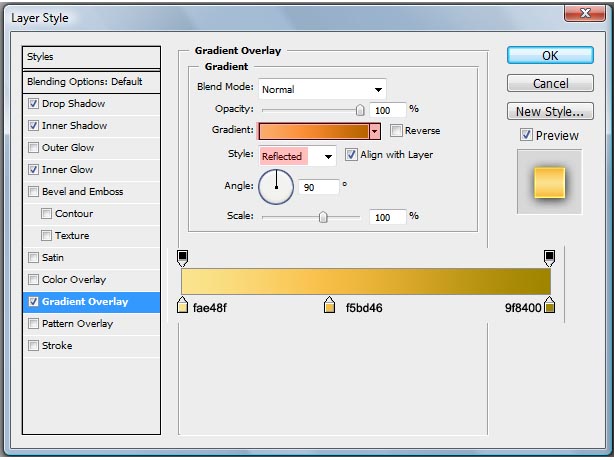615x460 pixels.
Task: Click the style preview thumbnail
Action: 549,182
